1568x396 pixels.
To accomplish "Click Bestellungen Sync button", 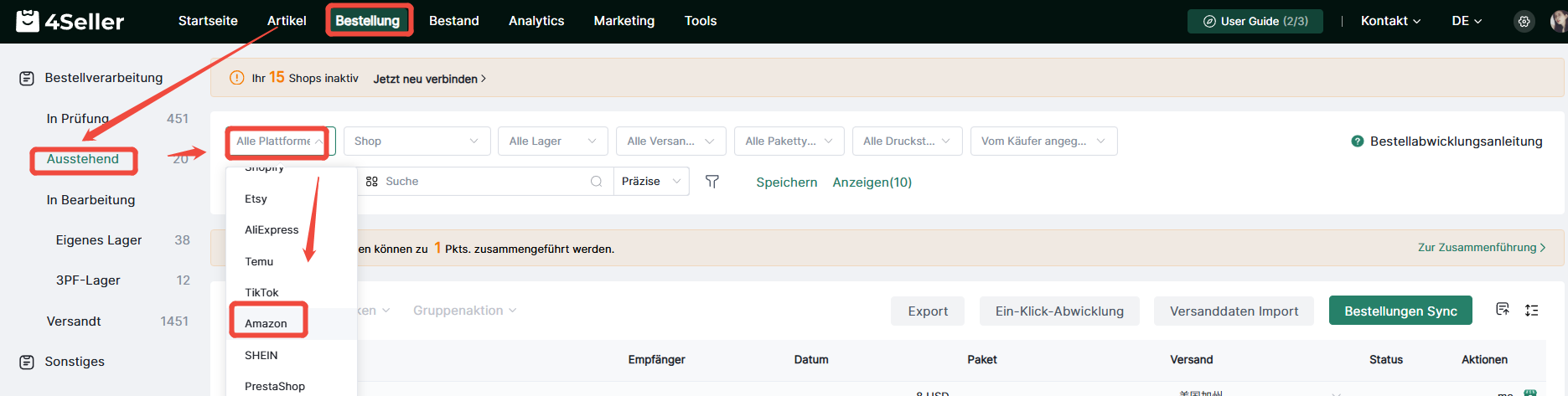I will [1400, 311].
